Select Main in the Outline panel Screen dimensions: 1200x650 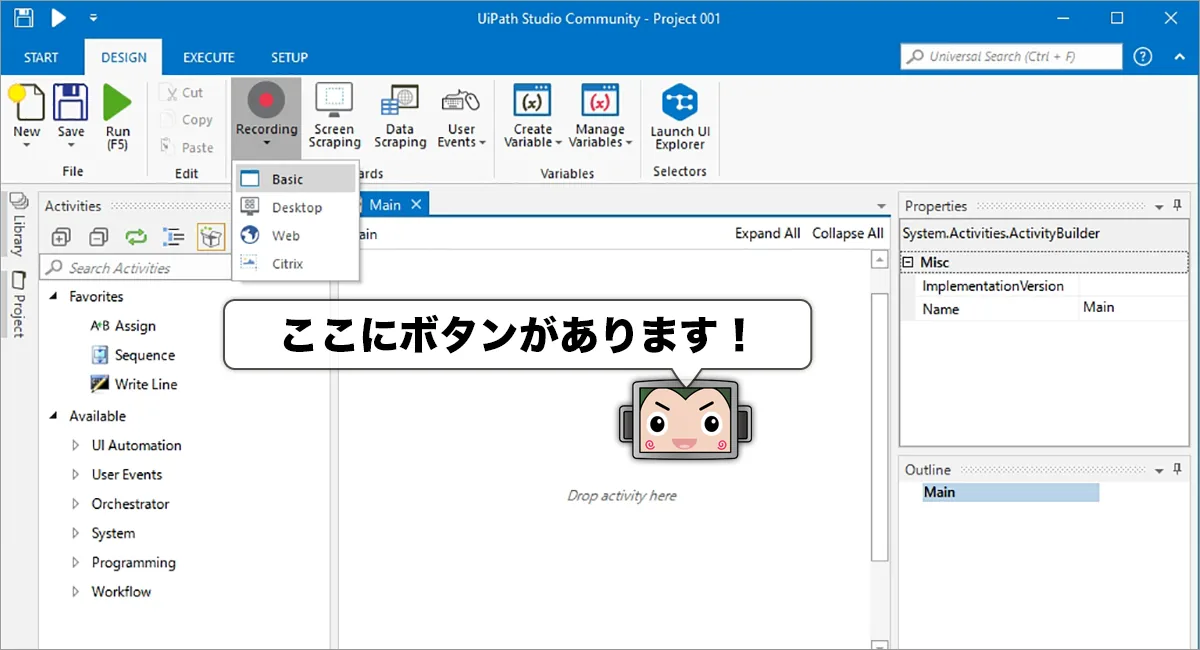1010,493
